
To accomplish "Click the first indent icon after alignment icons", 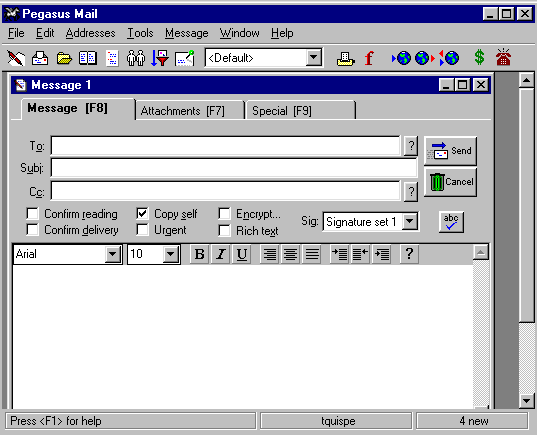I will [x=339, y=254].
